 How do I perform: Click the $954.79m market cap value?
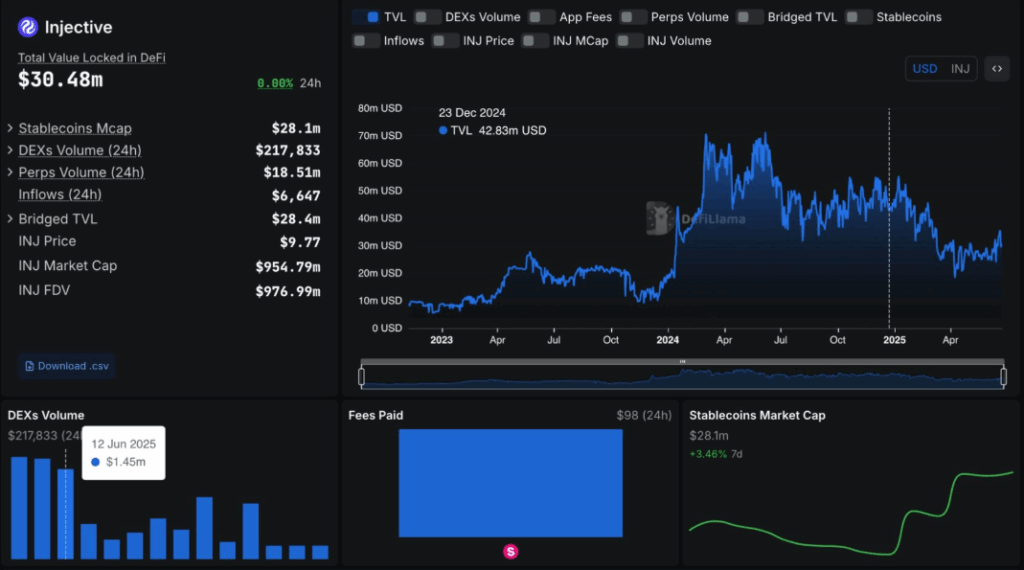(287, 267)
